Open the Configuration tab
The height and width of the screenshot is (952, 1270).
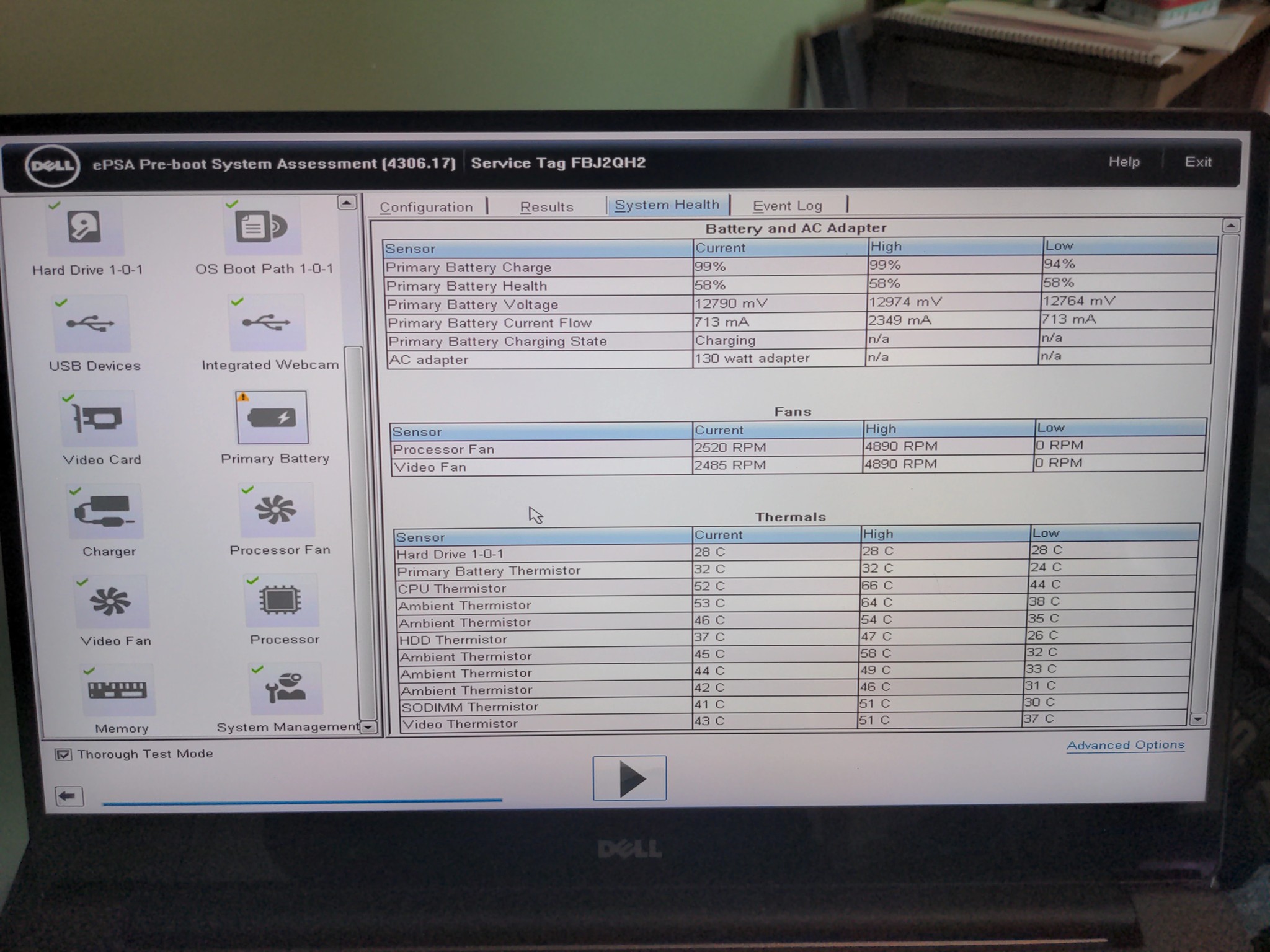click(427, 207)
